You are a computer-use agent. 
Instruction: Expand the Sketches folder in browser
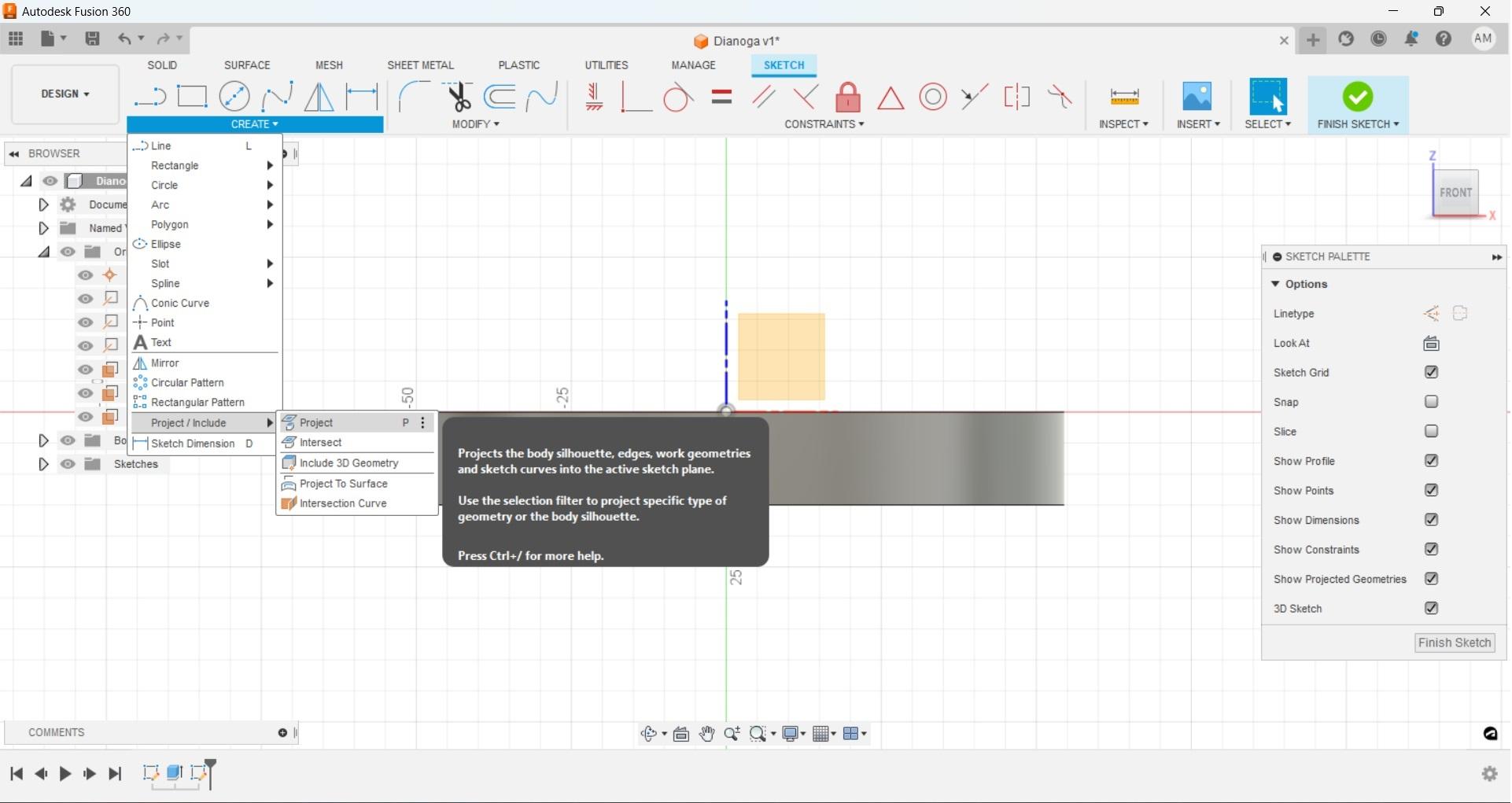click(x=44, y=464)
